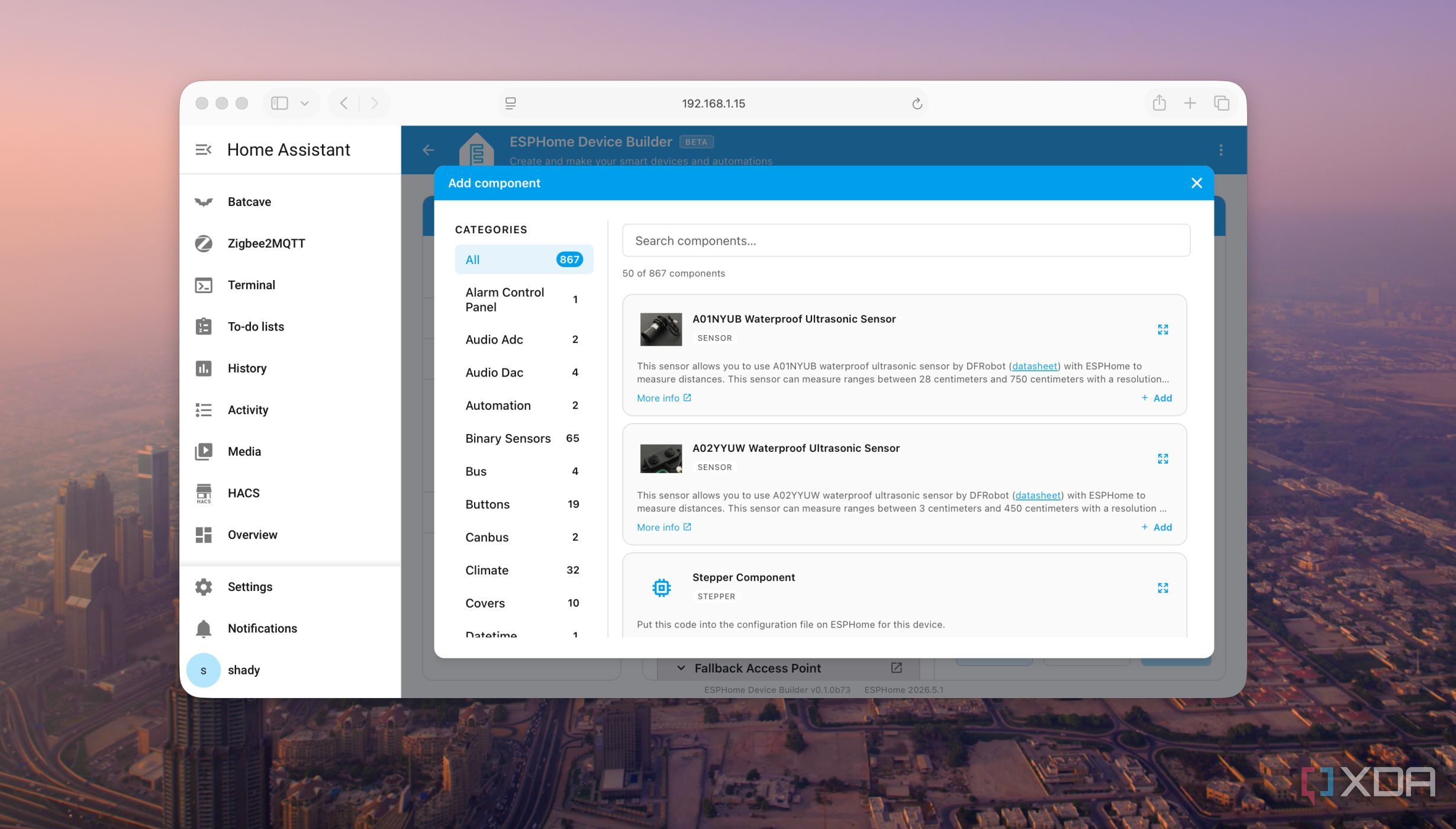The height and width of the screenshot is (829, 1456).
Task: Show Safari tab overview
Action: (1221, 103)
